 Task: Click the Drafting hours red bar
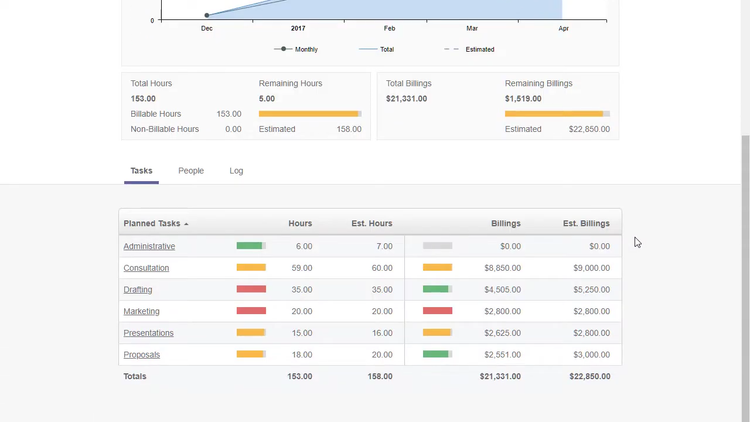pyautogui.click(x=251, y=289)
